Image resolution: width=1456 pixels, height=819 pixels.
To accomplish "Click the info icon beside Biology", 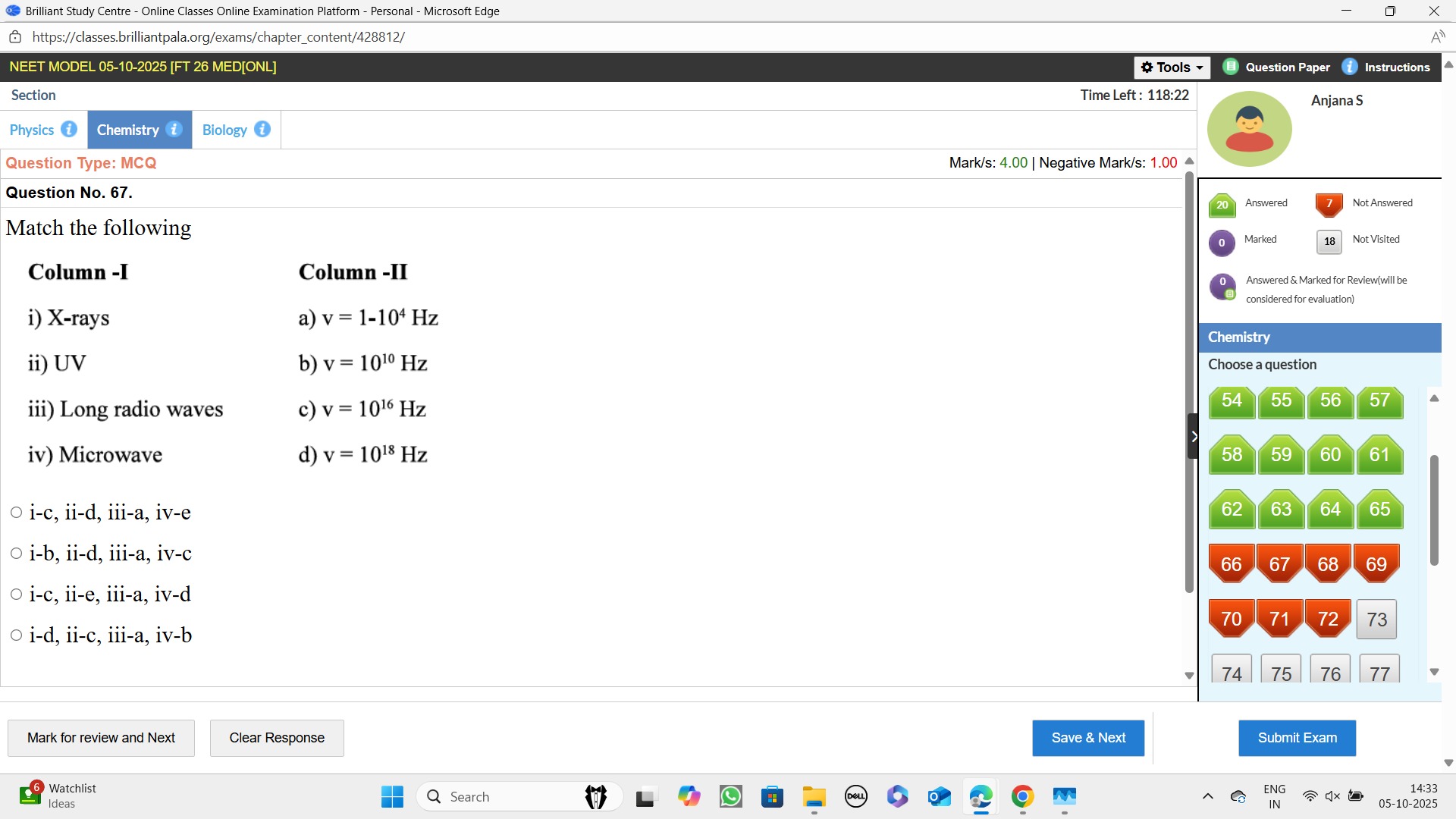I will coord(262,129).
